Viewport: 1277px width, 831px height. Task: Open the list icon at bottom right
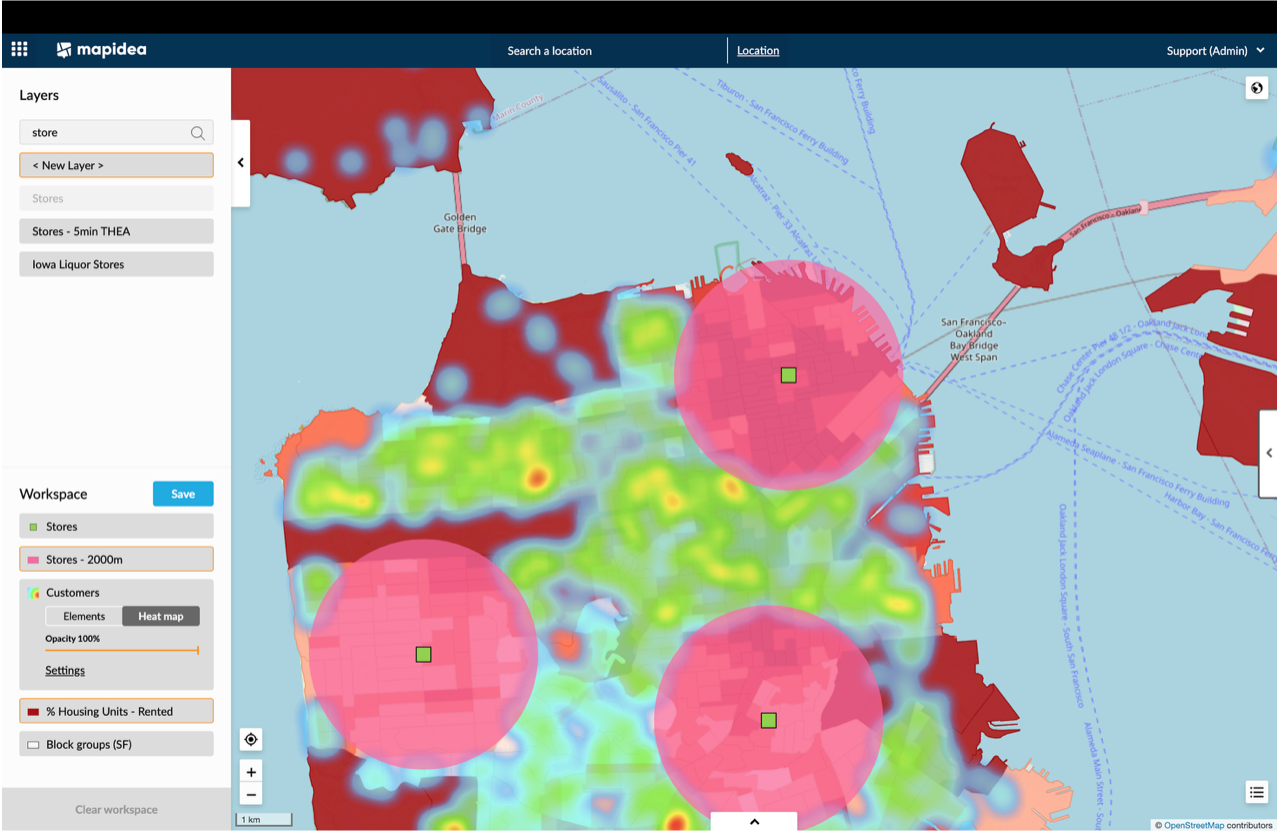(1256, 791)
